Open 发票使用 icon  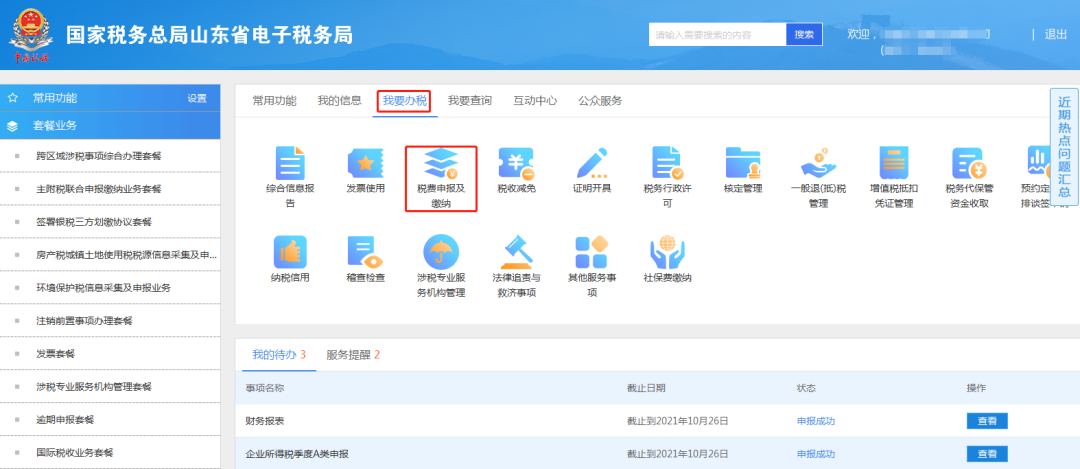[366, 164]
